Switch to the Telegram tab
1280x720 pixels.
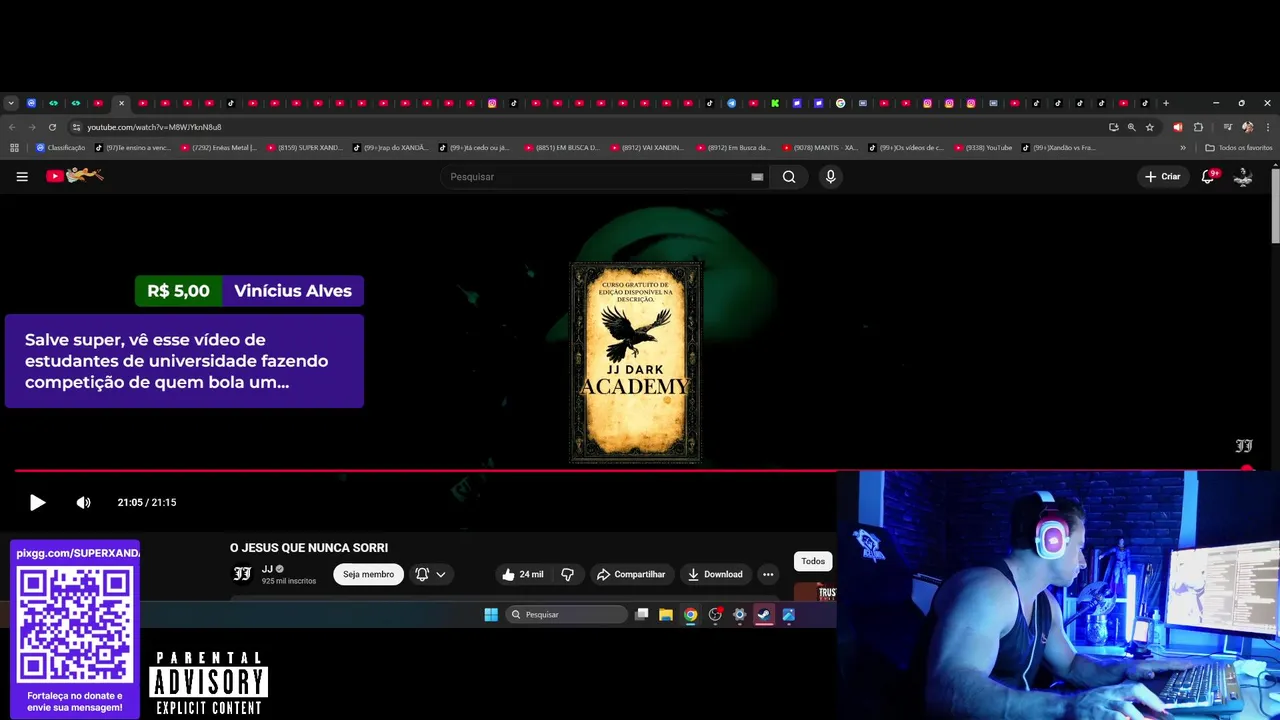(x=732, y=103)
